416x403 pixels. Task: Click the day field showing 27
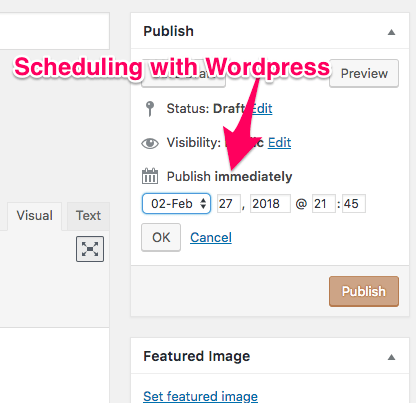click(229, 203)
